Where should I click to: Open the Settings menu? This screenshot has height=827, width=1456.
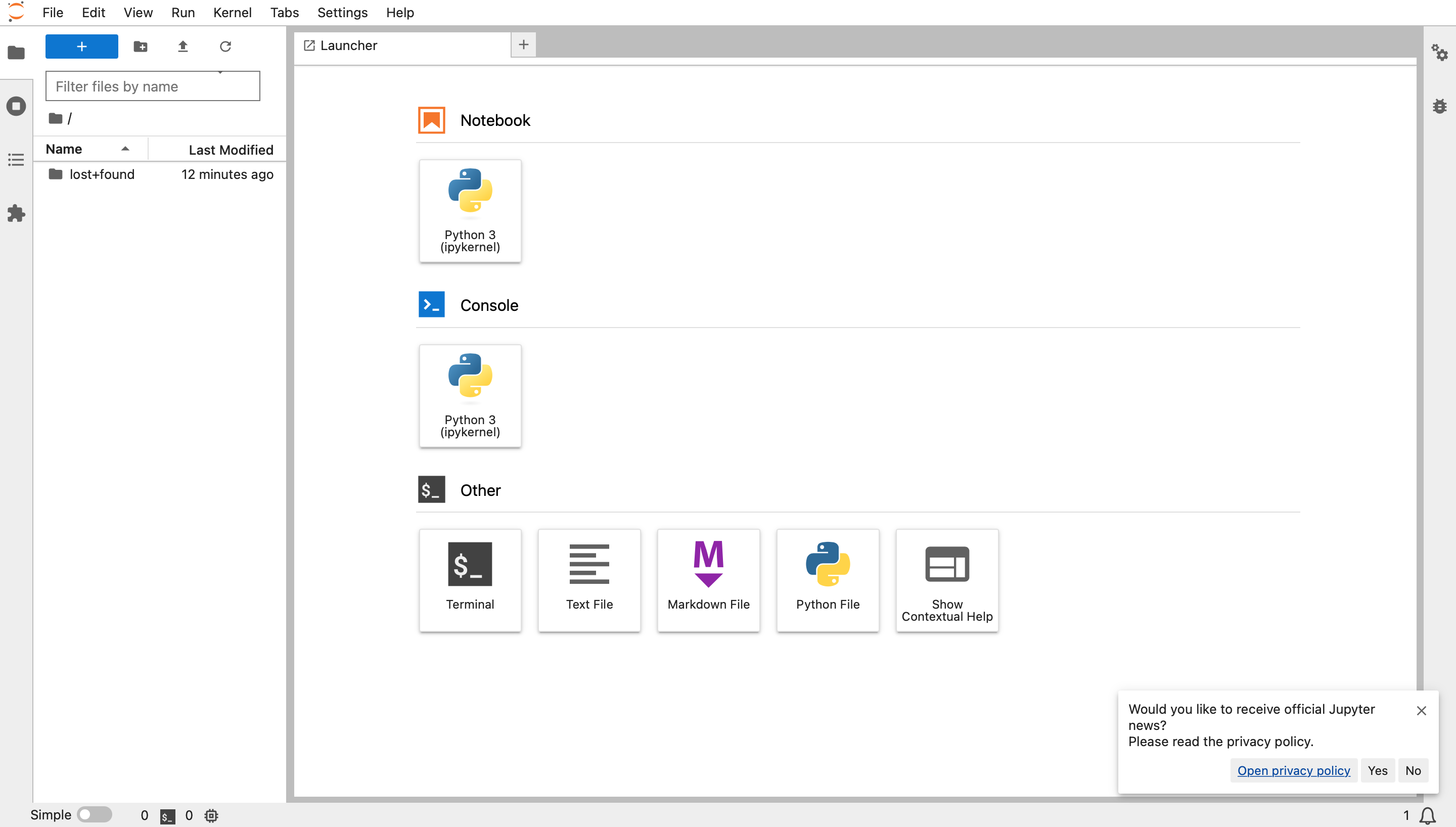click(342, 13)
